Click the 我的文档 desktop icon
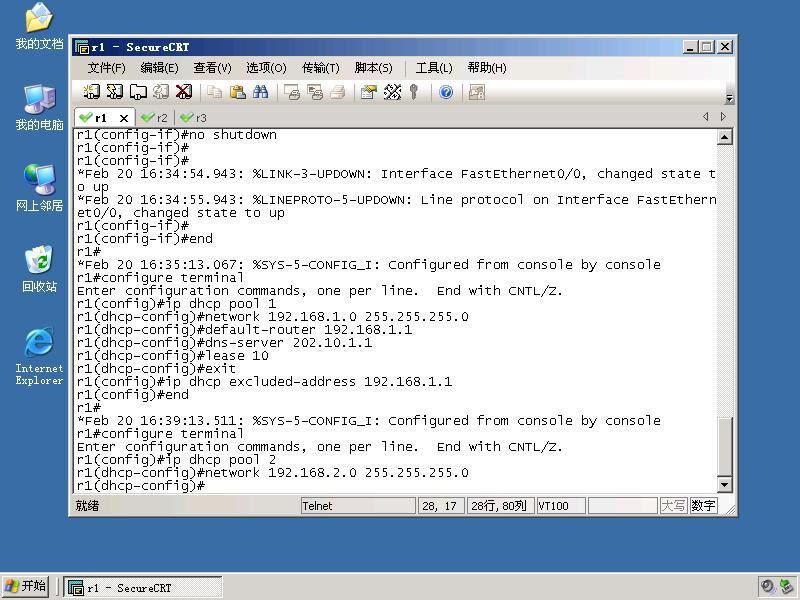Image resolution: width=800 pixels, height=600 pixels. pyautogui.click(x=39, y=26)
